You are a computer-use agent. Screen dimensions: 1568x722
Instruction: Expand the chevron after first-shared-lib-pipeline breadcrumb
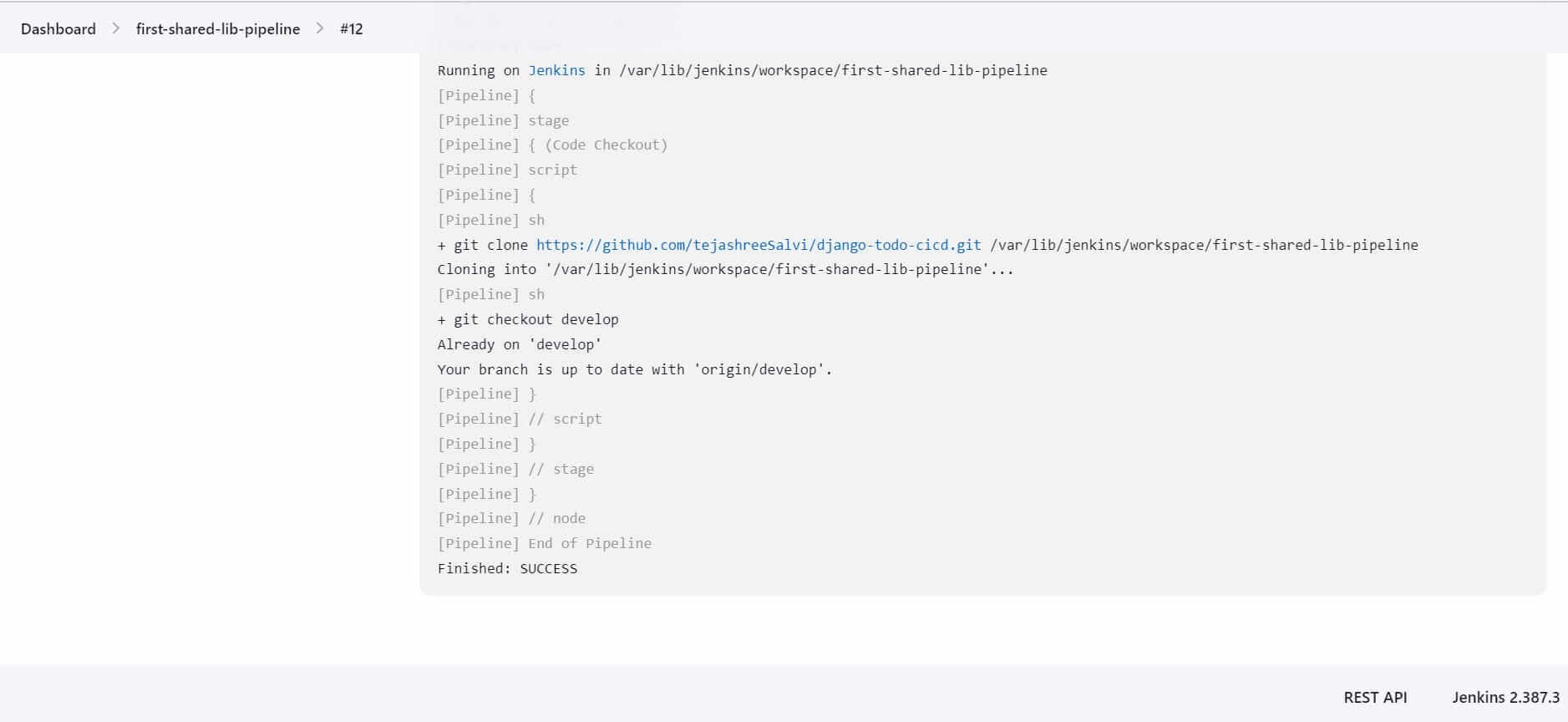click(320, 28)
